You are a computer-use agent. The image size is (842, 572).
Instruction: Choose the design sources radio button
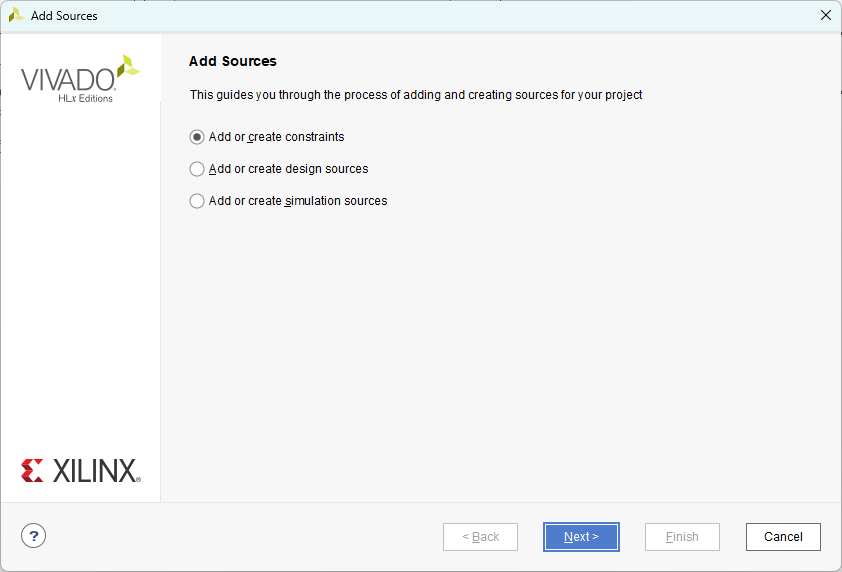click(x=197, y=169)
